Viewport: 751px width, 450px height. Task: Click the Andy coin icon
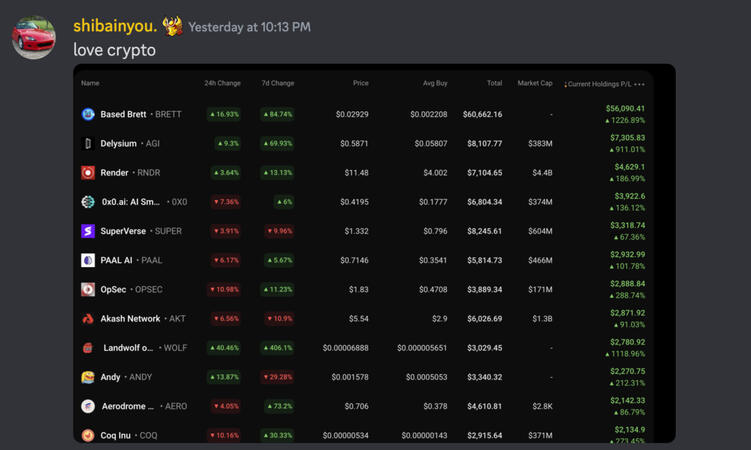pyautogui.click(x=88, y=377)
